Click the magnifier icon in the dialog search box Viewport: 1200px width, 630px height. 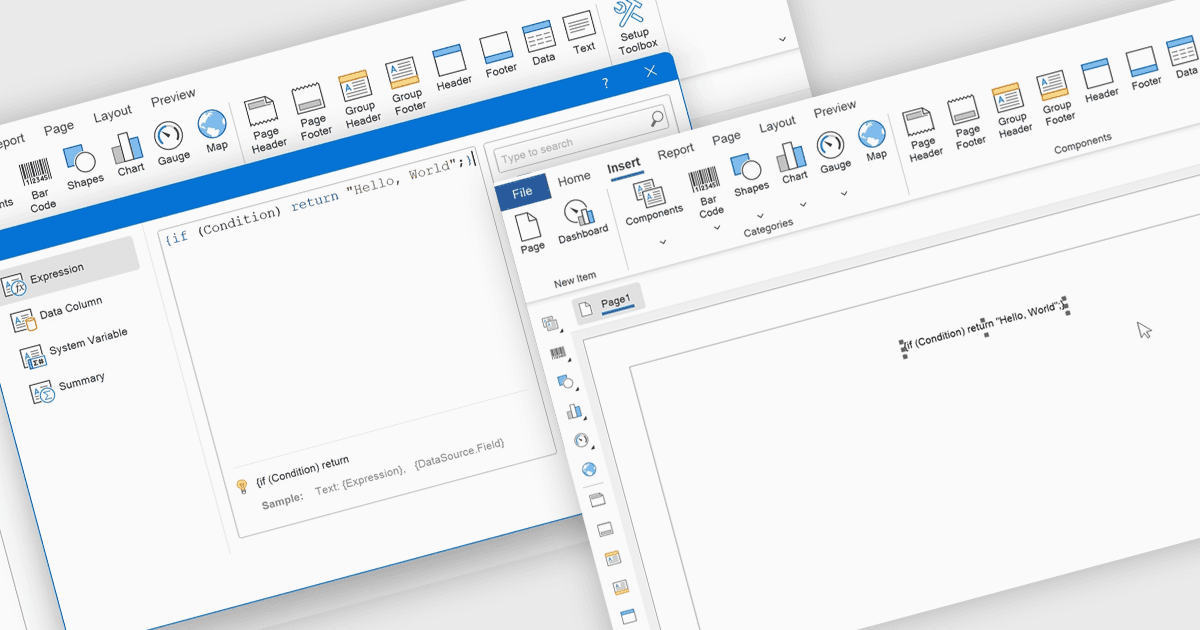click(656, 118)
